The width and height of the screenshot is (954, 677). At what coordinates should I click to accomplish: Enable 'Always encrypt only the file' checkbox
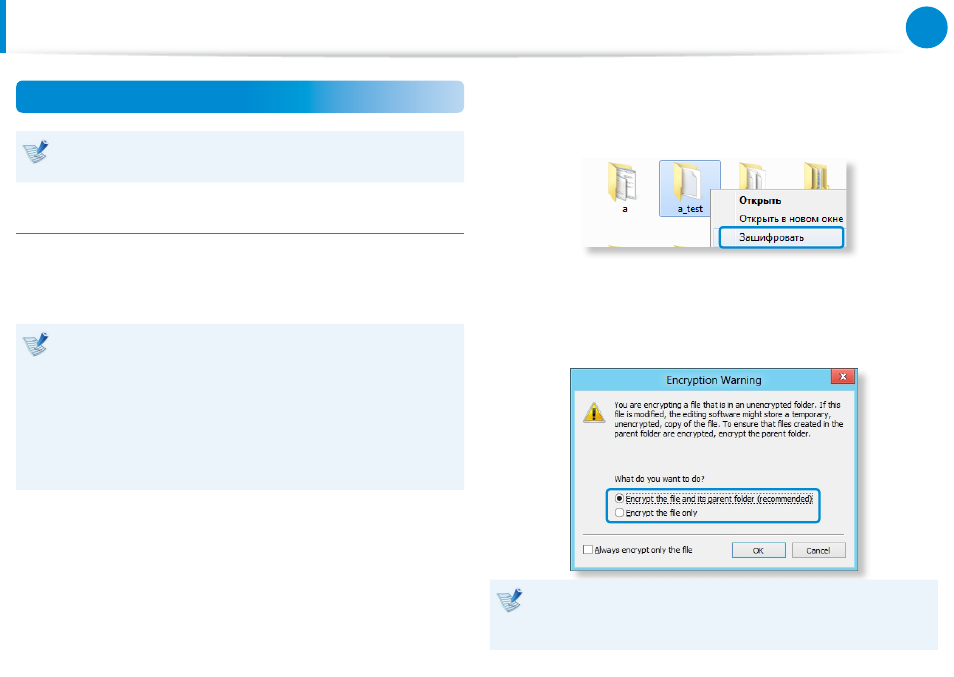click(588, 550)
